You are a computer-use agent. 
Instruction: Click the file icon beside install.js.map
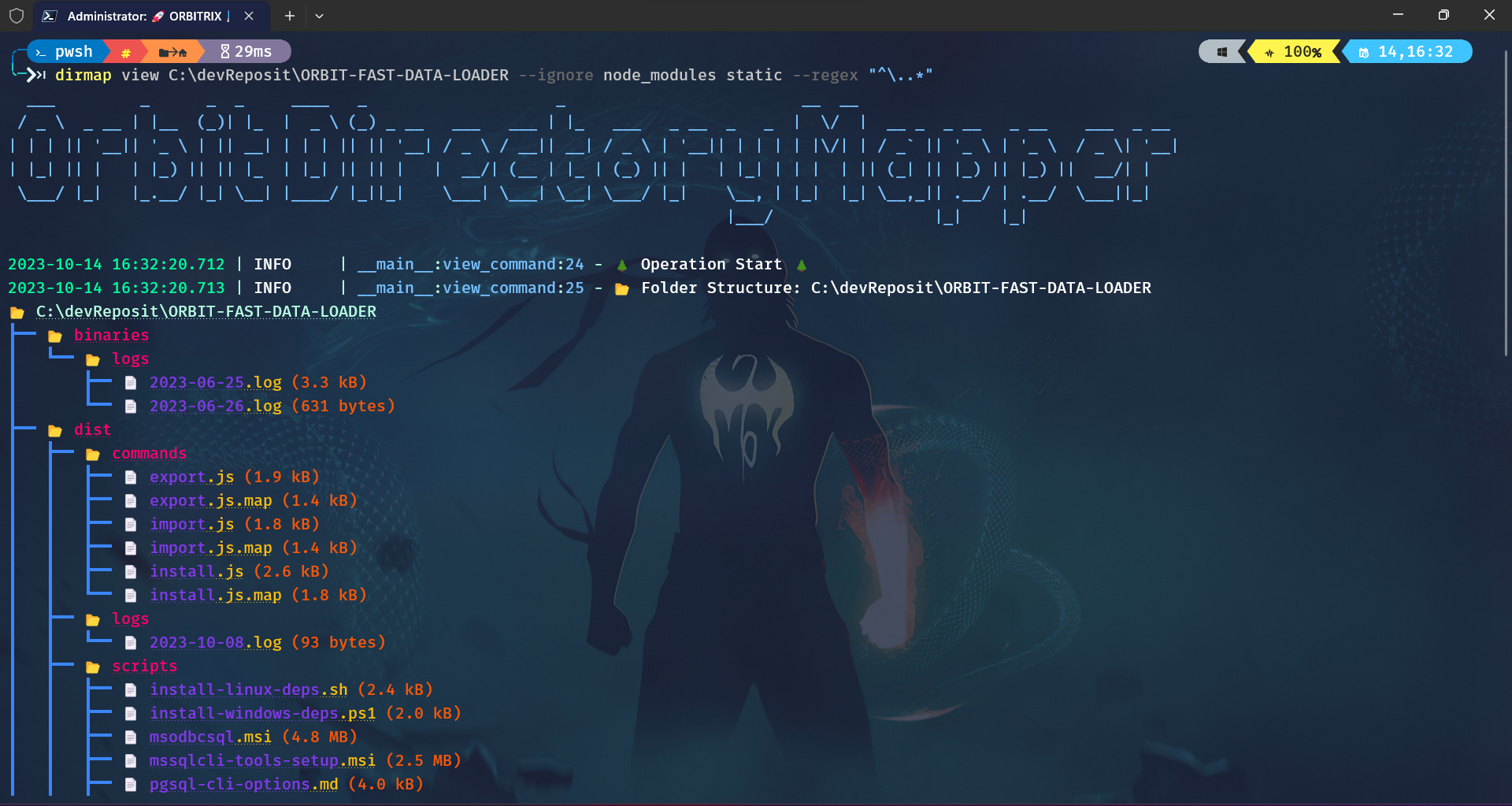(x=131, y=596)
